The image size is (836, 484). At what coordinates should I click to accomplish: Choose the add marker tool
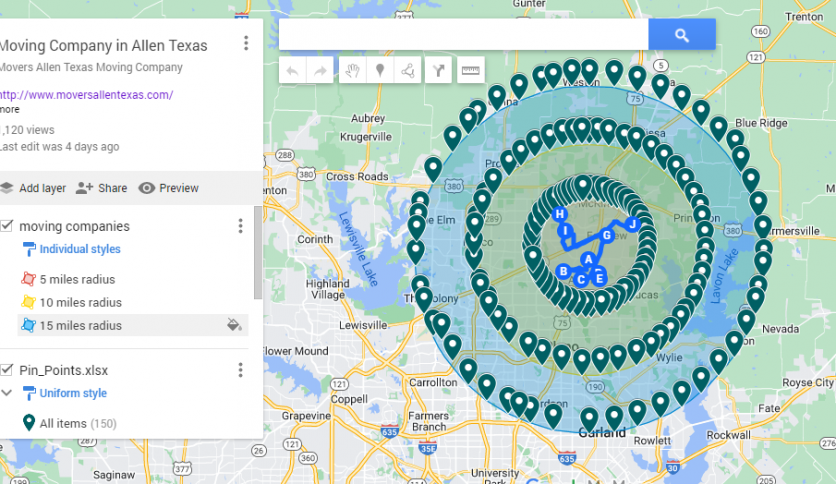pyautogui.click(x=380, y=70)
